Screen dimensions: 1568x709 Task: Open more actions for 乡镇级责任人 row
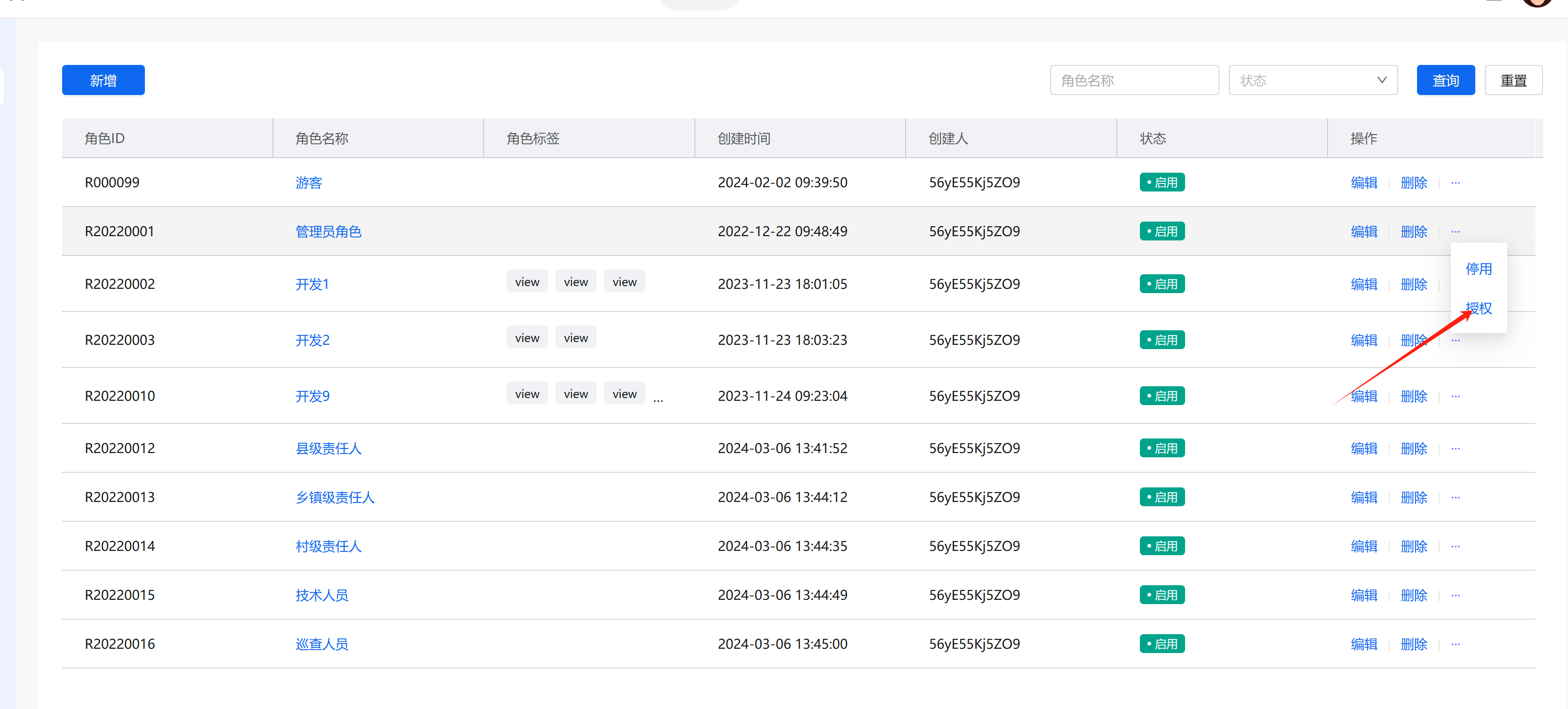point(1456,497)
